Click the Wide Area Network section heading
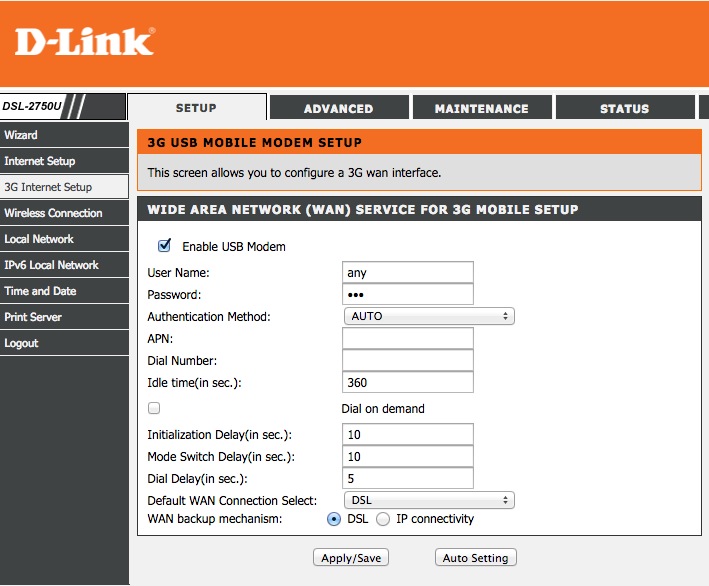This screenshot has height=586, width=709. point(363,209)
